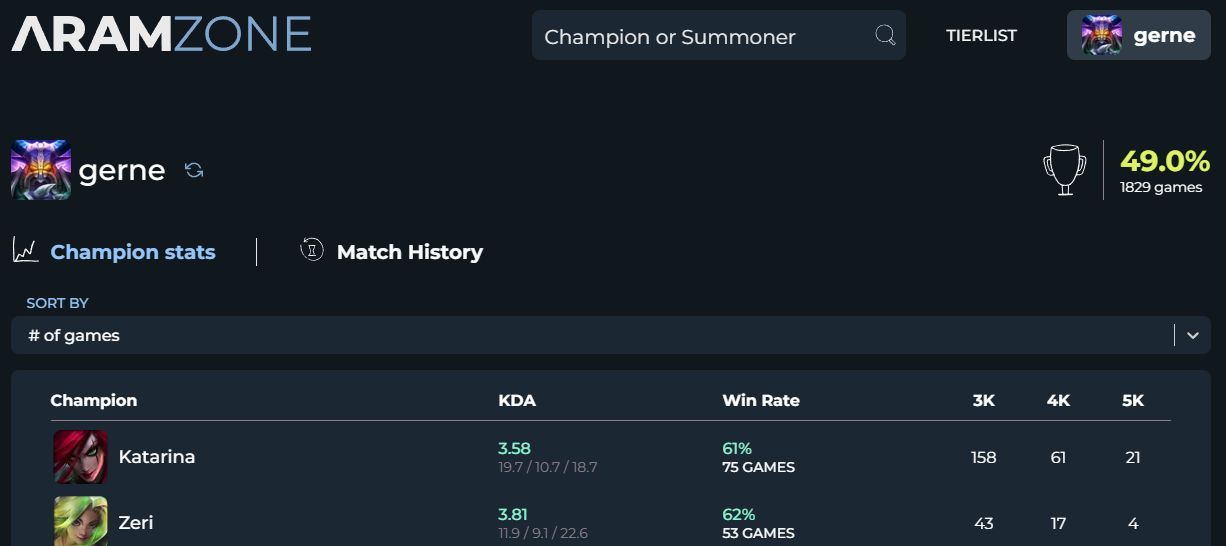1226x546 pixels.
Task: Expand the sort by chevron arrow
Action: point(1192,336)
